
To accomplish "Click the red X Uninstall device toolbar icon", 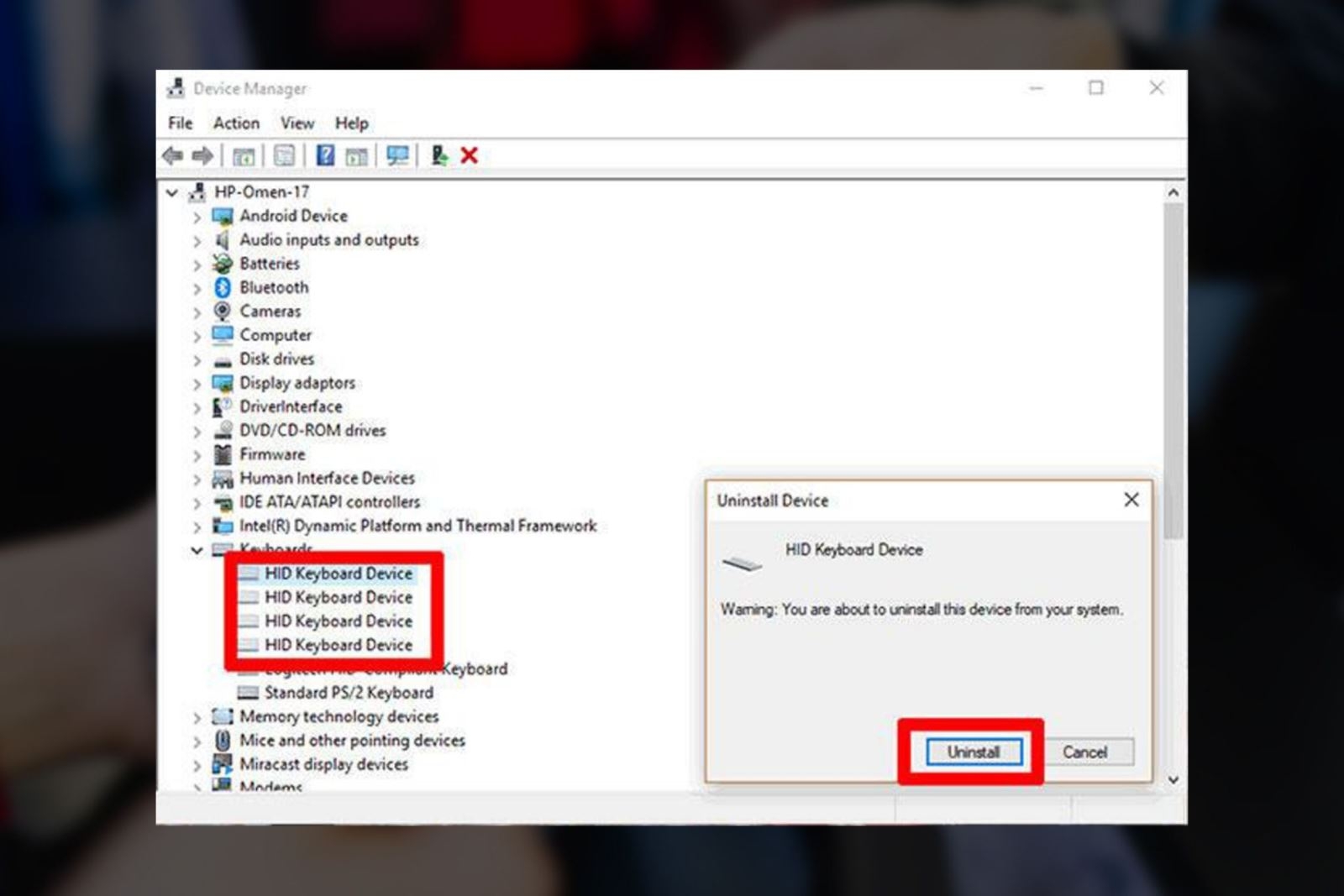I will pos(470,155).
